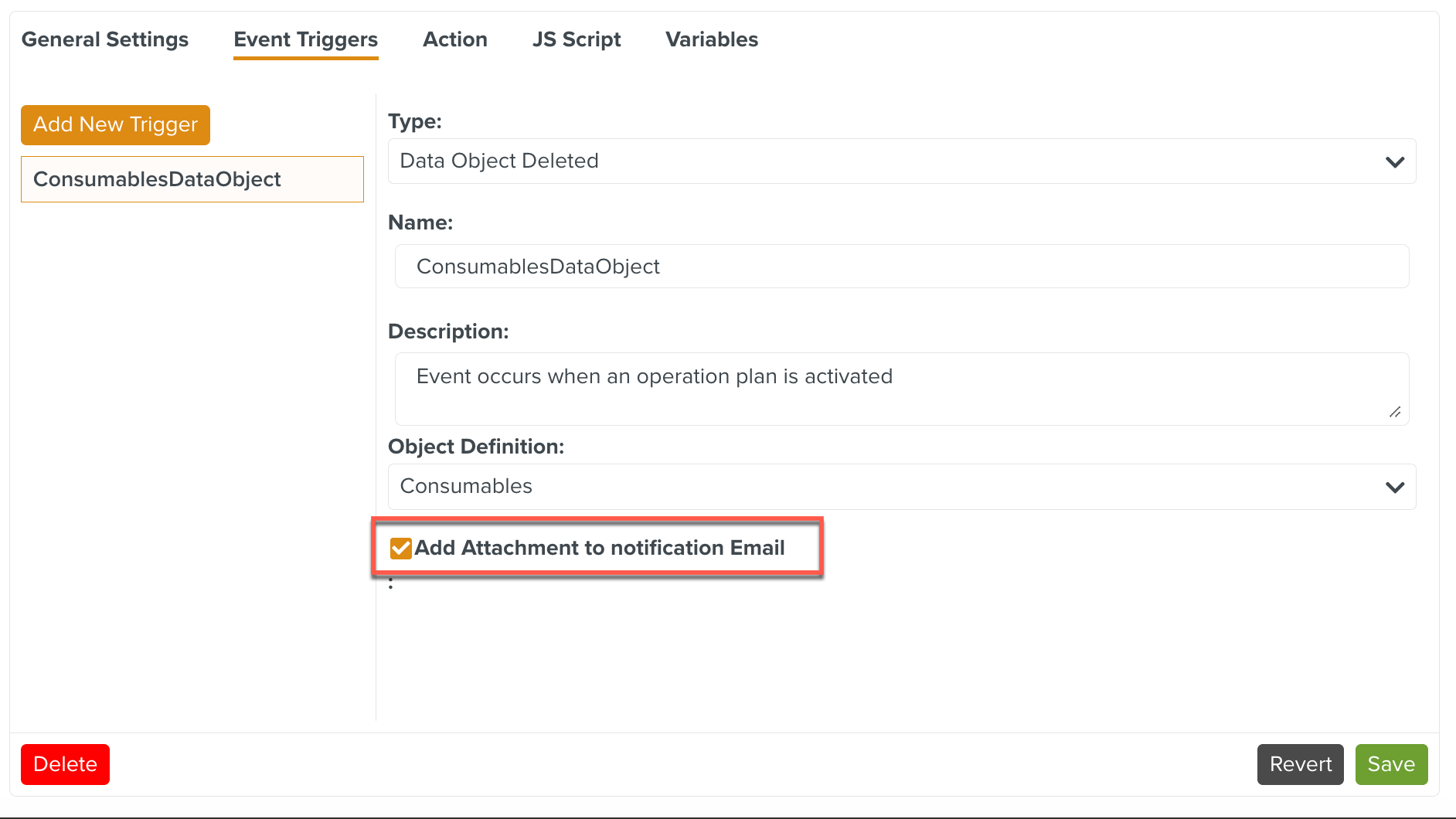
Task: Switch to the Variables tab
Action: pos(711,39)
